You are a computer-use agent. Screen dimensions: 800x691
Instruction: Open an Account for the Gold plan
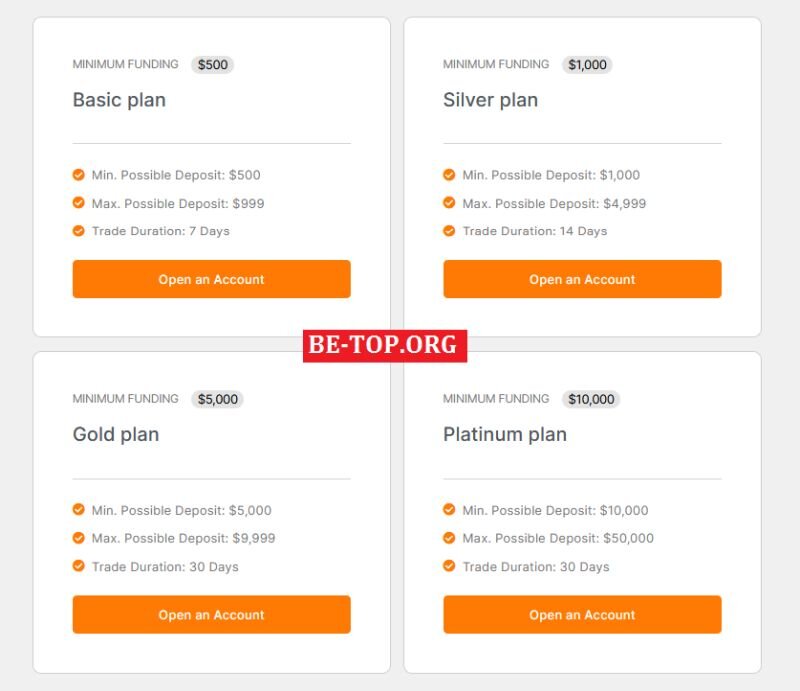(212, 614)
